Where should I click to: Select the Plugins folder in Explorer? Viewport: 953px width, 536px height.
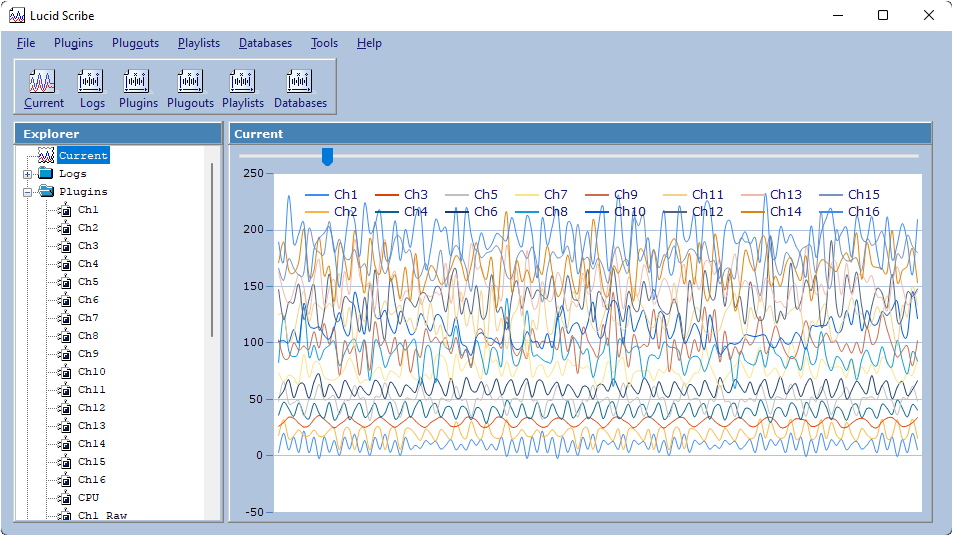pyautogui.click(x=83, y=192)
